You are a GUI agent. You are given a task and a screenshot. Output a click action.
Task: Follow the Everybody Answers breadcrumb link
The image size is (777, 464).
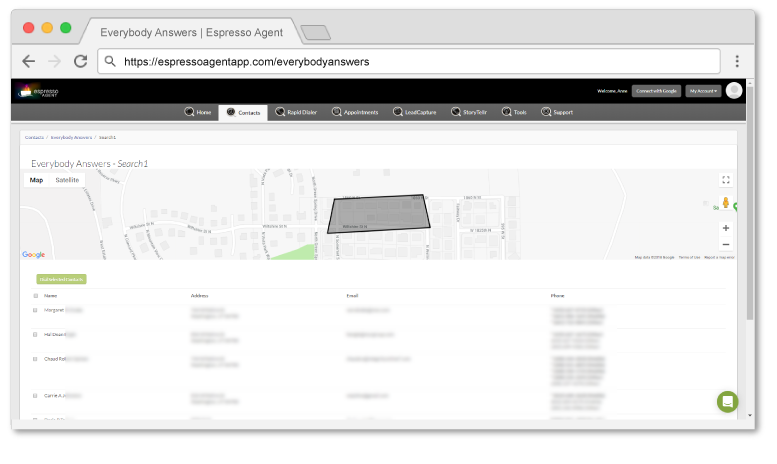pyautogui.click(x=71, y=137)
